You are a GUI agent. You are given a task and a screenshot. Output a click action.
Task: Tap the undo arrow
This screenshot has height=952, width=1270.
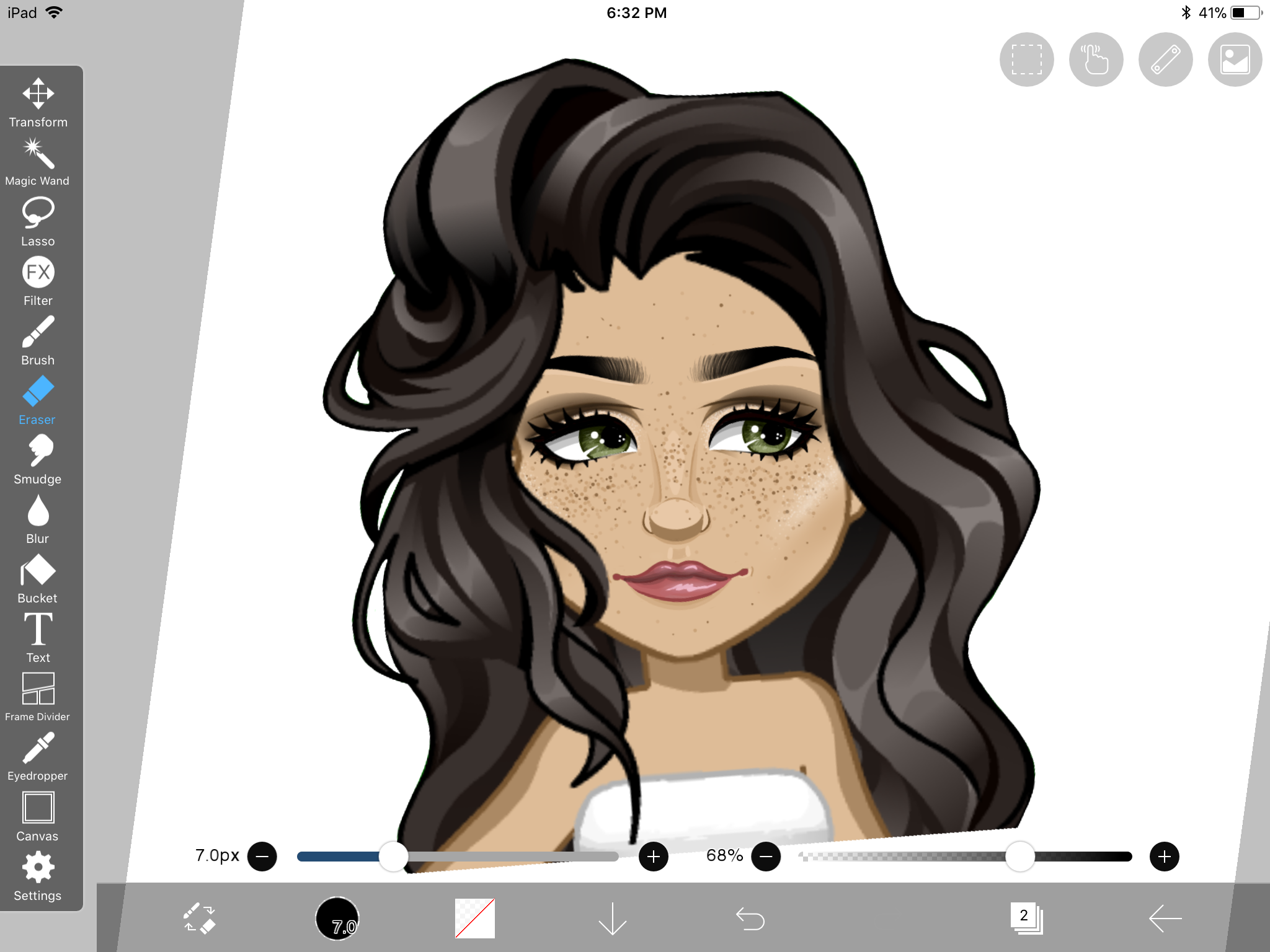(750, 919)
